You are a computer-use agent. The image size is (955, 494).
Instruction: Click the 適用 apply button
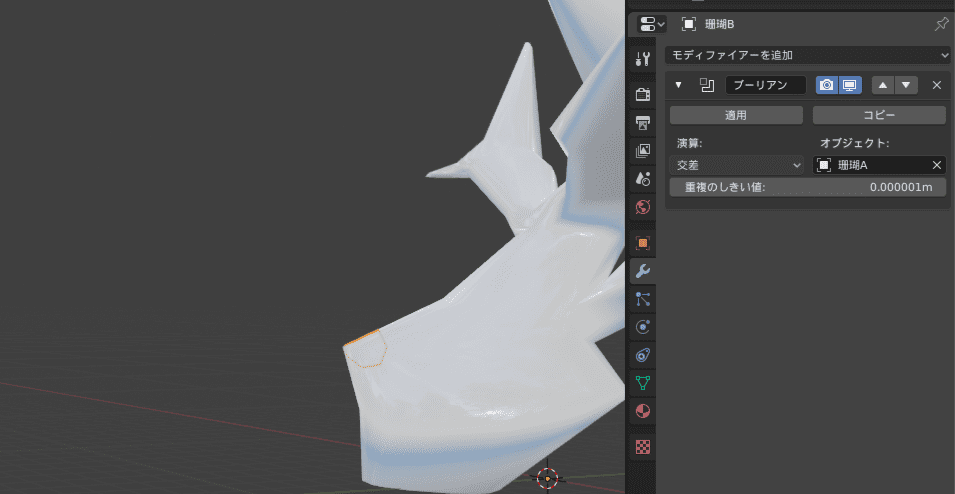pyautogui.click(x=736, y=115)
